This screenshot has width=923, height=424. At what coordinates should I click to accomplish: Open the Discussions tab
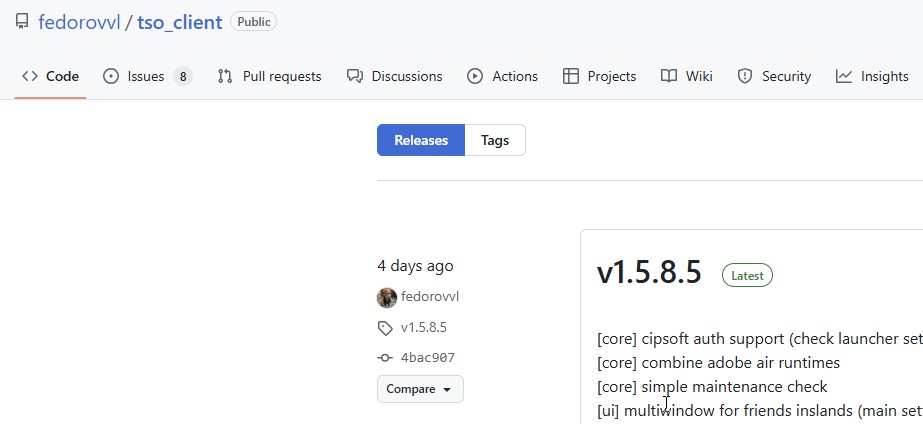click(x=394, y=76)
